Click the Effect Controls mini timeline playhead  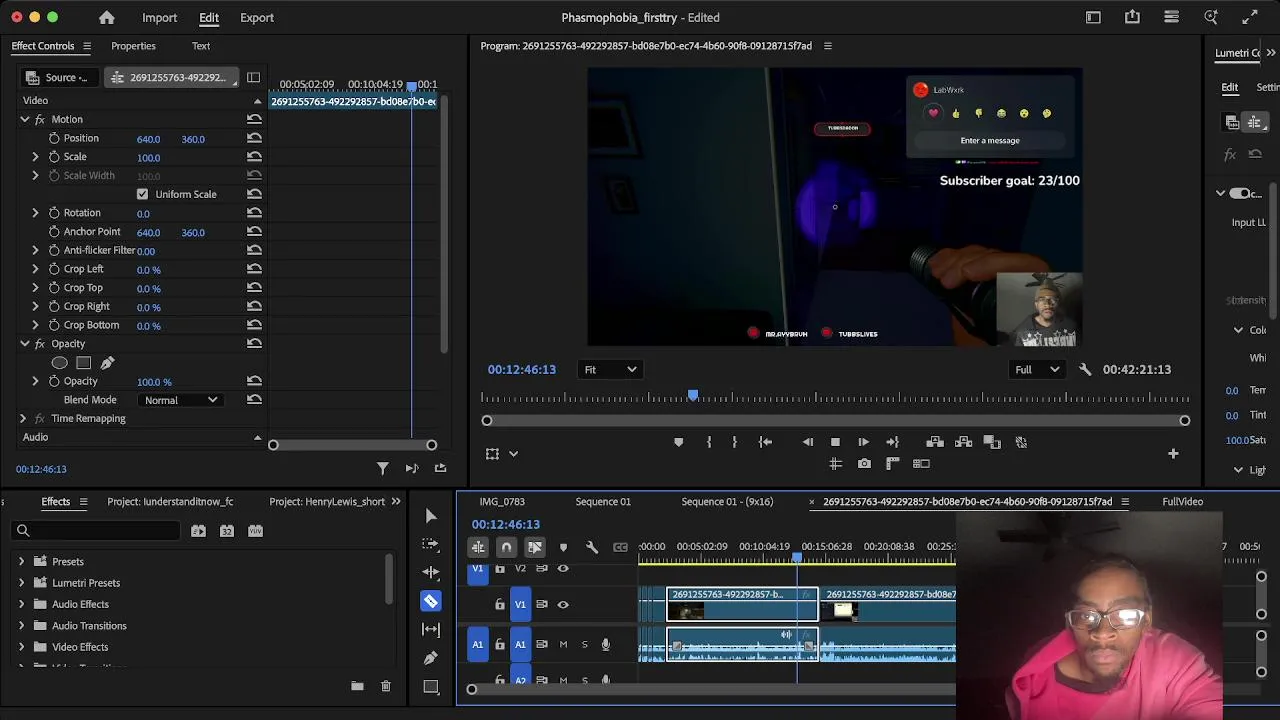click(411, 87)
